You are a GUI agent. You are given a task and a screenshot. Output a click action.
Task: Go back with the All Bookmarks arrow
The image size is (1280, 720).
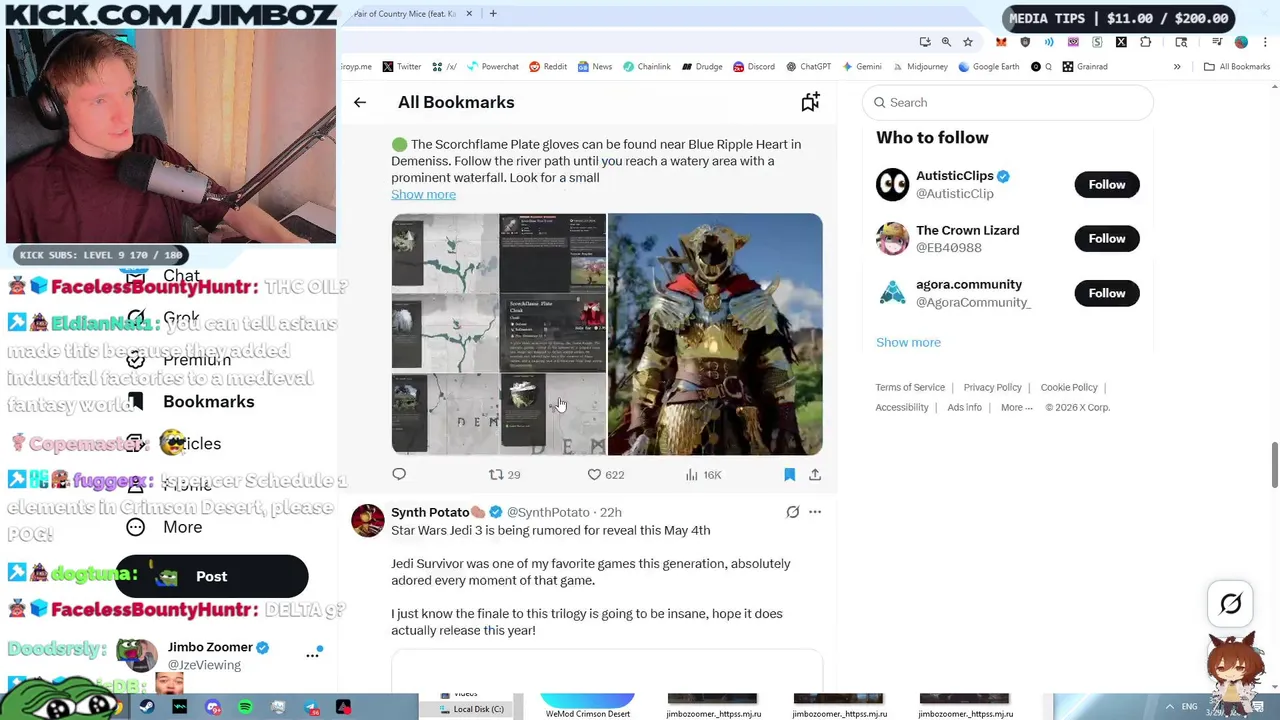[360, 102]
